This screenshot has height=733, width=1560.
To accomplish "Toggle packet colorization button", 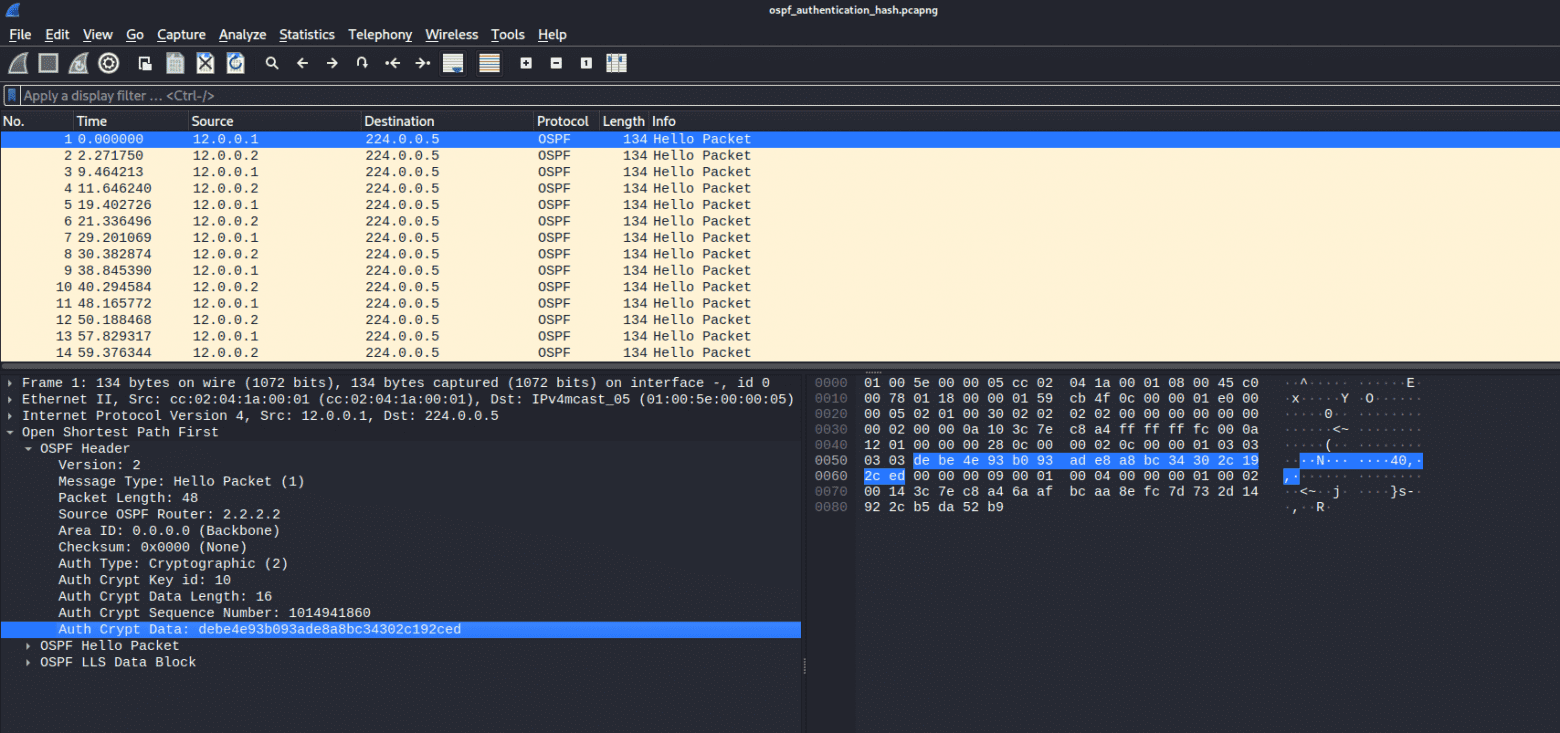I will point(489,63).
